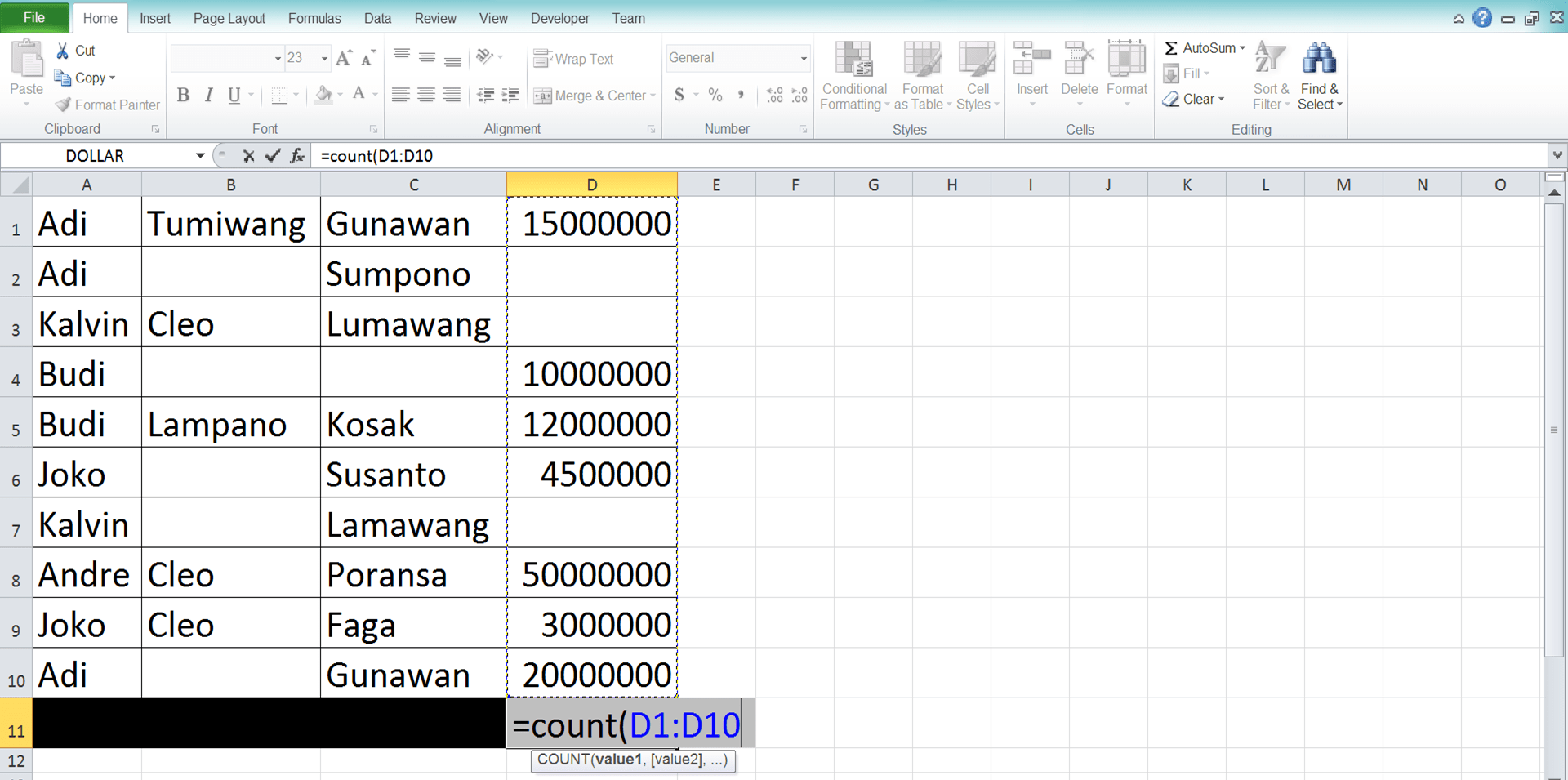The height and width of the screenshot is (780, 1568).
Task: Click Decrease Indent icon
Action: click(x=485, y=95)
